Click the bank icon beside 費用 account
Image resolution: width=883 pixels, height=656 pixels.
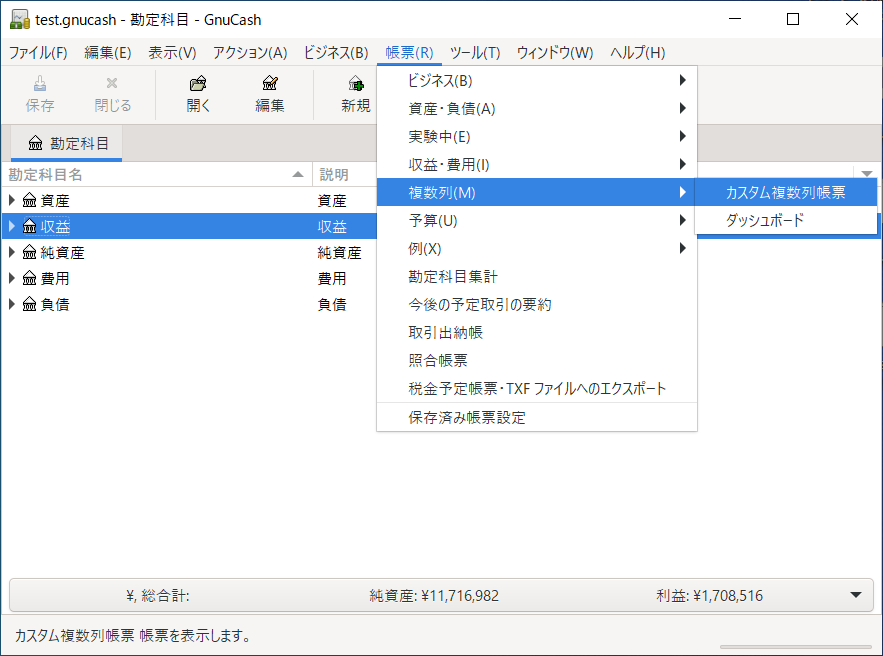[29, 278]
